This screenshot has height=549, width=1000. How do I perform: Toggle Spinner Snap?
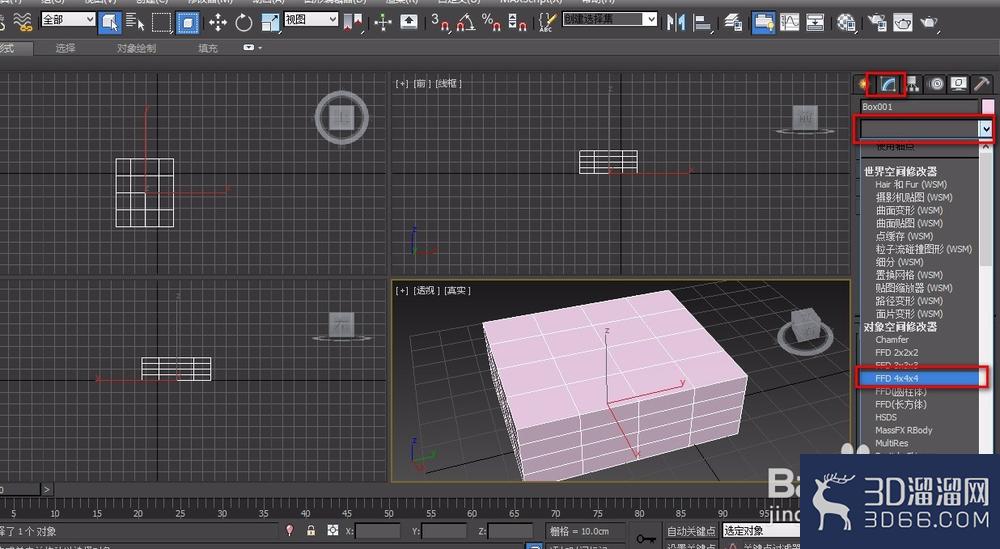517,23
